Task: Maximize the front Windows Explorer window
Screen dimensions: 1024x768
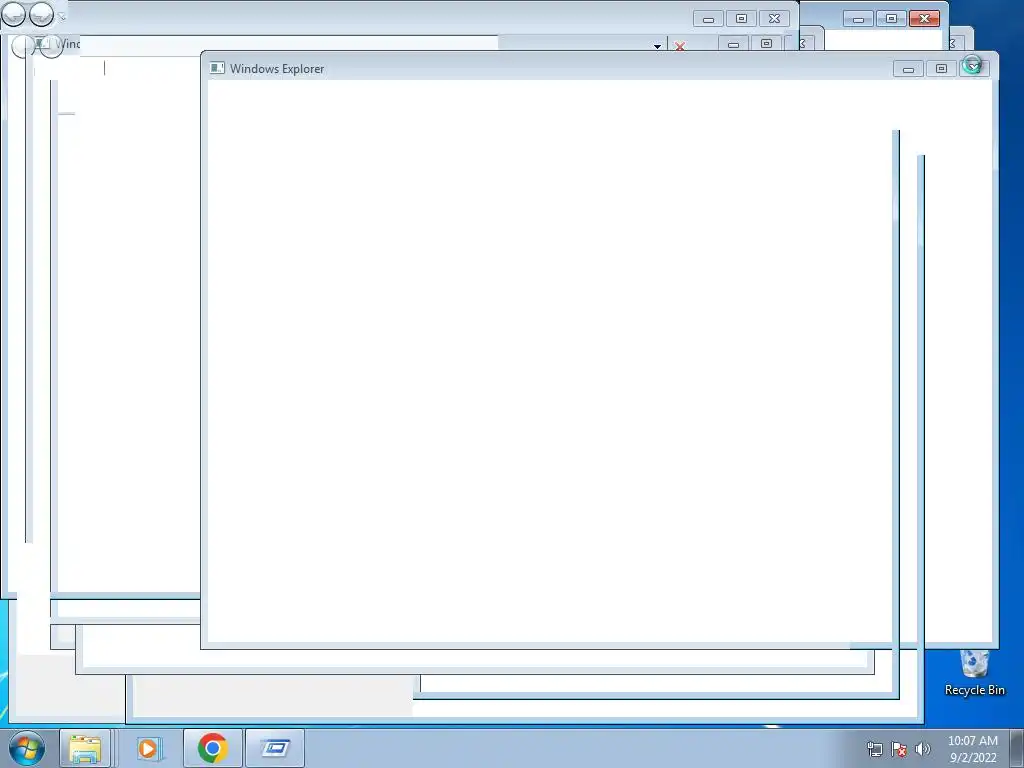Action: (941, 69)
